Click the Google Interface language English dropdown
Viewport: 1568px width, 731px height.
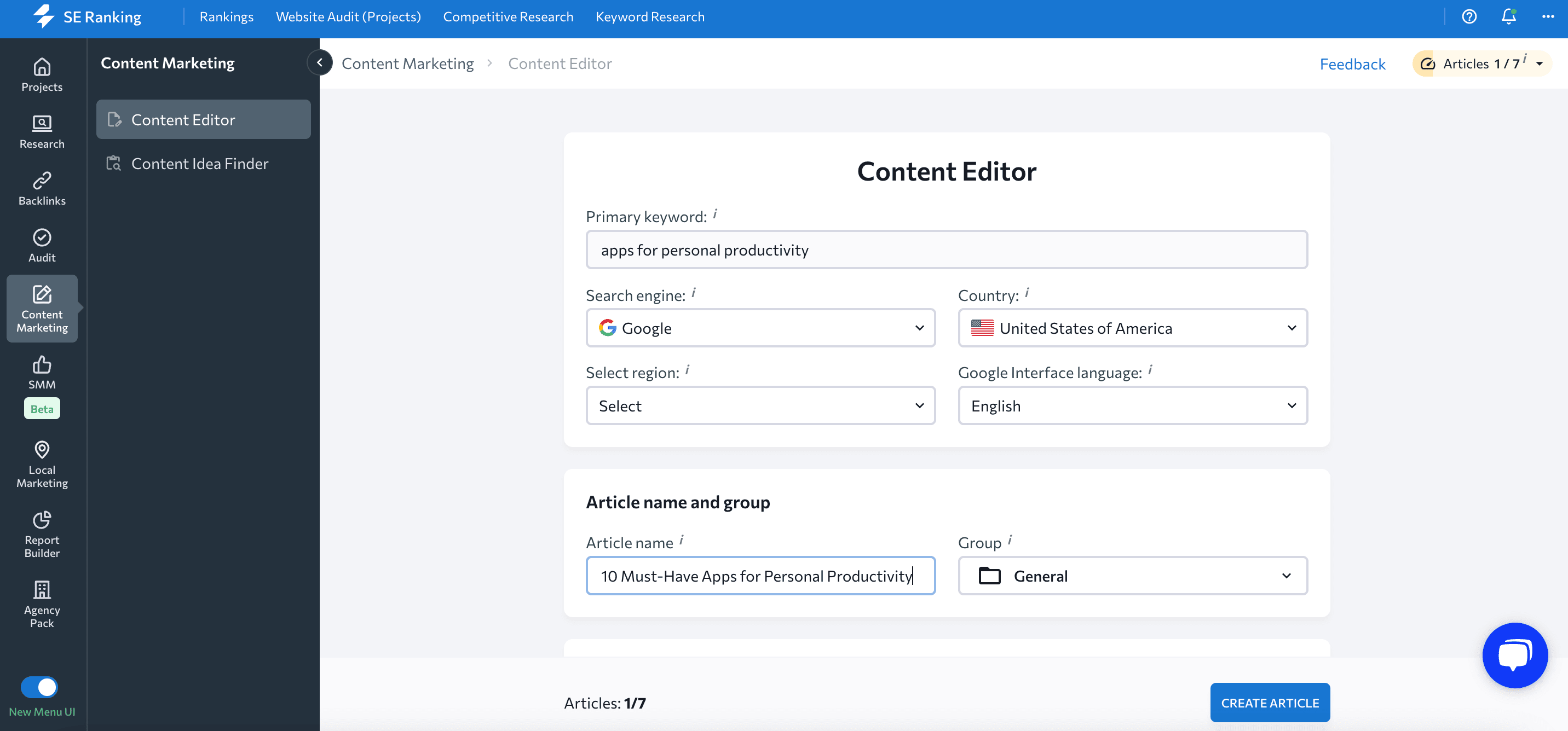pos(1132,405)
